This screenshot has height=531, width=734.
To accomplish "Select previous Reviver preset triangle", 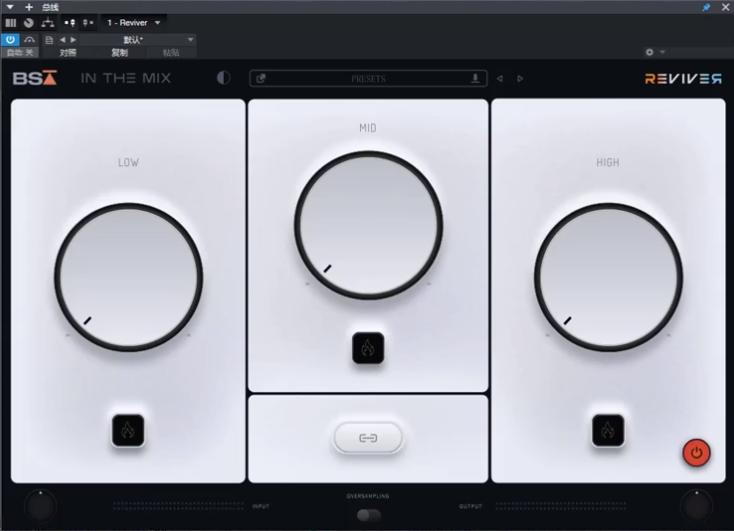I will 500,79.
